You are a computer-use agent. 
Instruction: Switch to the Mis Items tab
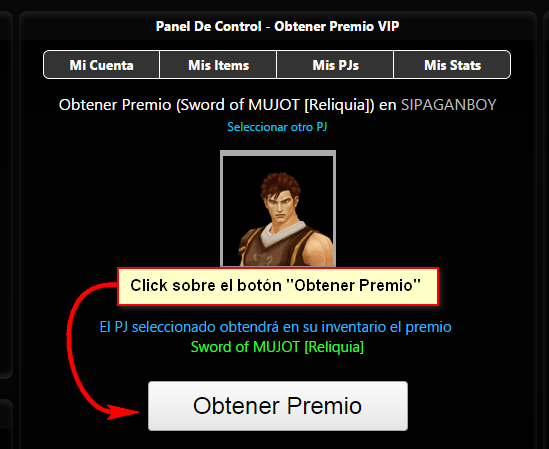(x=218, y=65)
